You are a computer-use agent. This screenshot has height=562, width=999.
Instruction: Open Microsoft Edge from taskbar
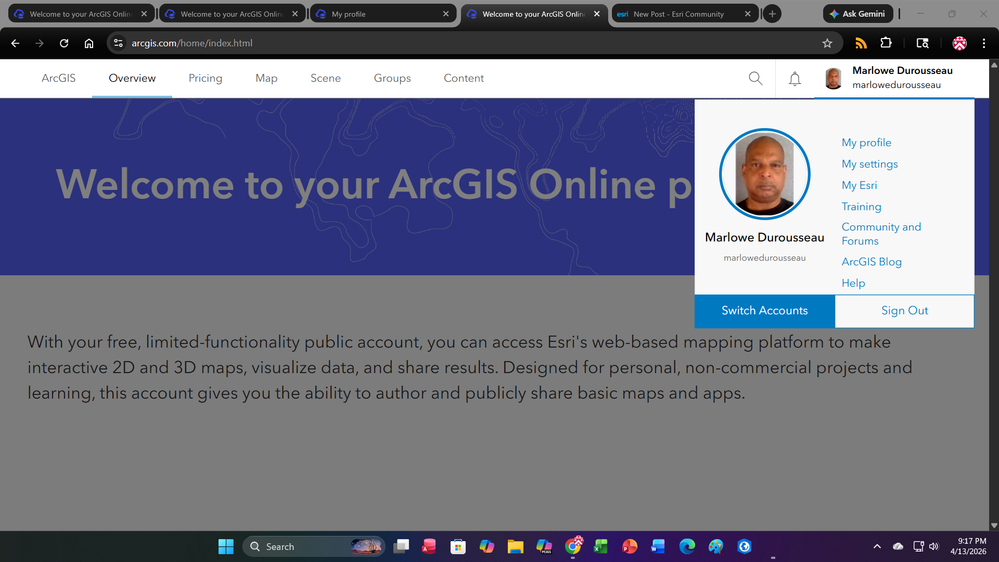click(x=687, y=547)
